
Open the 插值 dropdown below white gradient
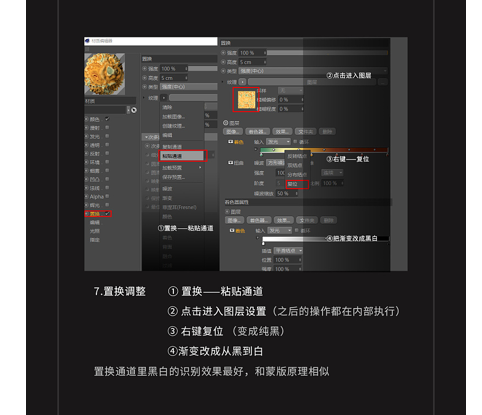(288, 250)
